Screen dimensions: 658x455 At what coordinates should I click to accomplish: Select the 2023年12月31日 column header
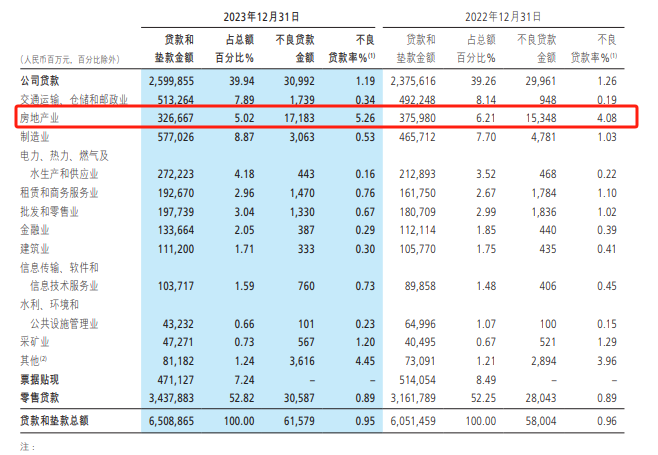coord(261,17)
